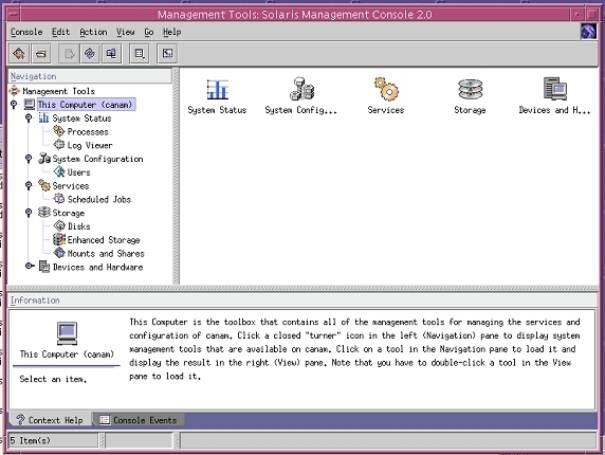Click the Navigation pane header
605x455 pixels.
pos(90,76)
